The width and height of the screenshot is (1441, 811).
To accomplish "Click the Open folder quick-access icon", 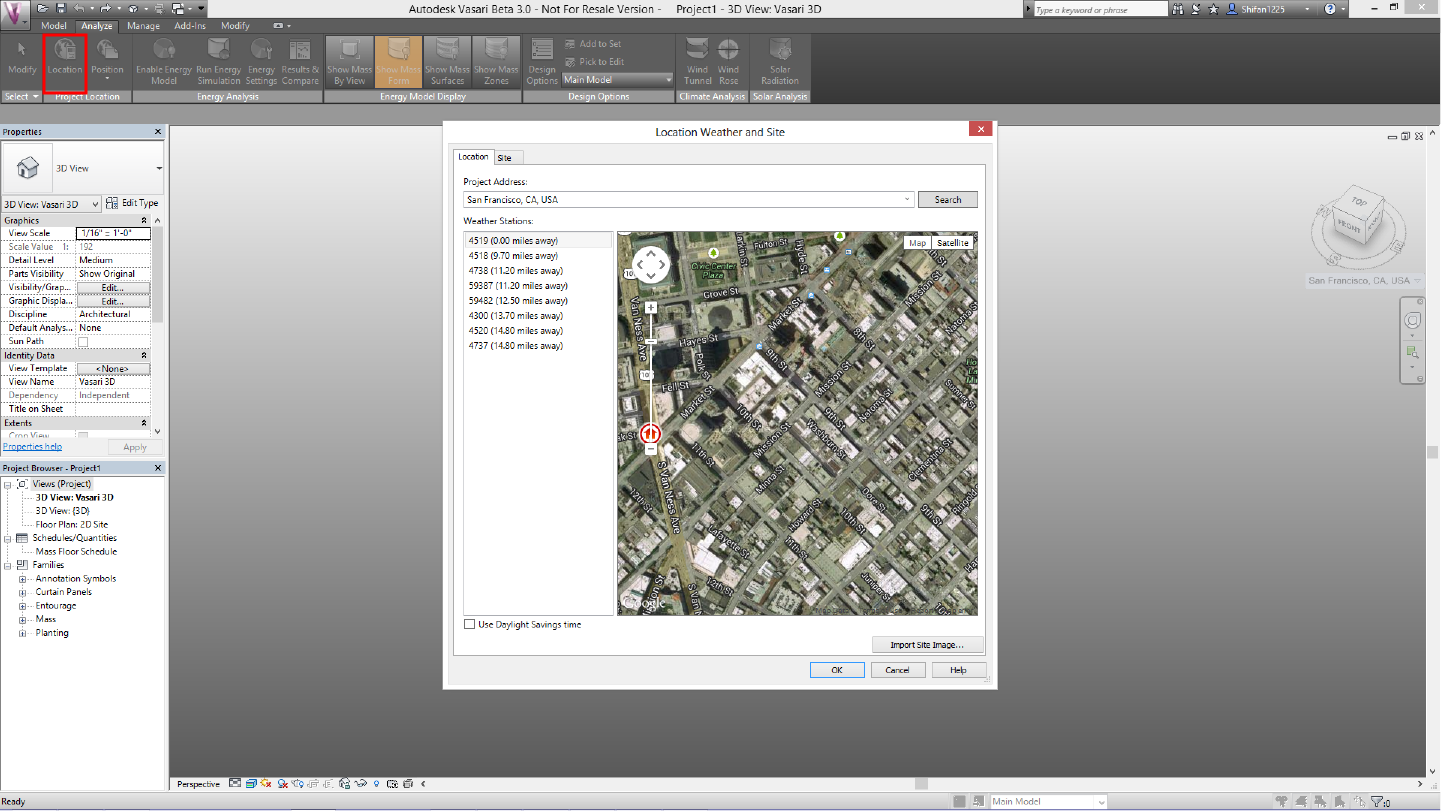I will pyautogui.click(x=45, y=8).
